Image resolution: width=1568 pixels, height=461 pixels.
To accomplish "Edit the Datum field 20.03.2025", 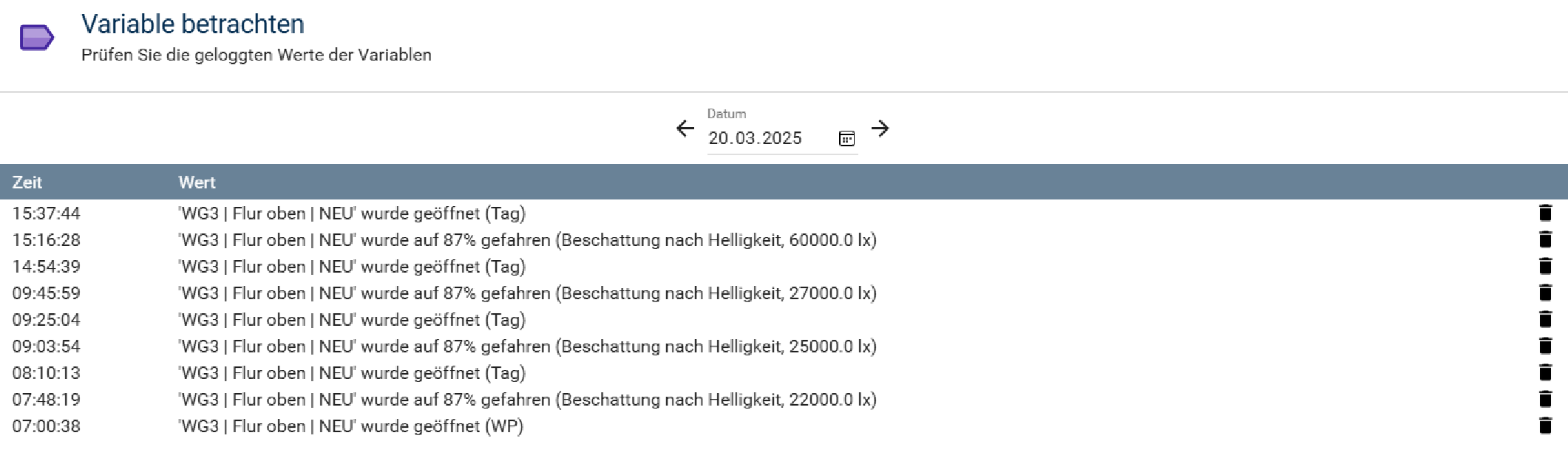I will tap(769, 138).
